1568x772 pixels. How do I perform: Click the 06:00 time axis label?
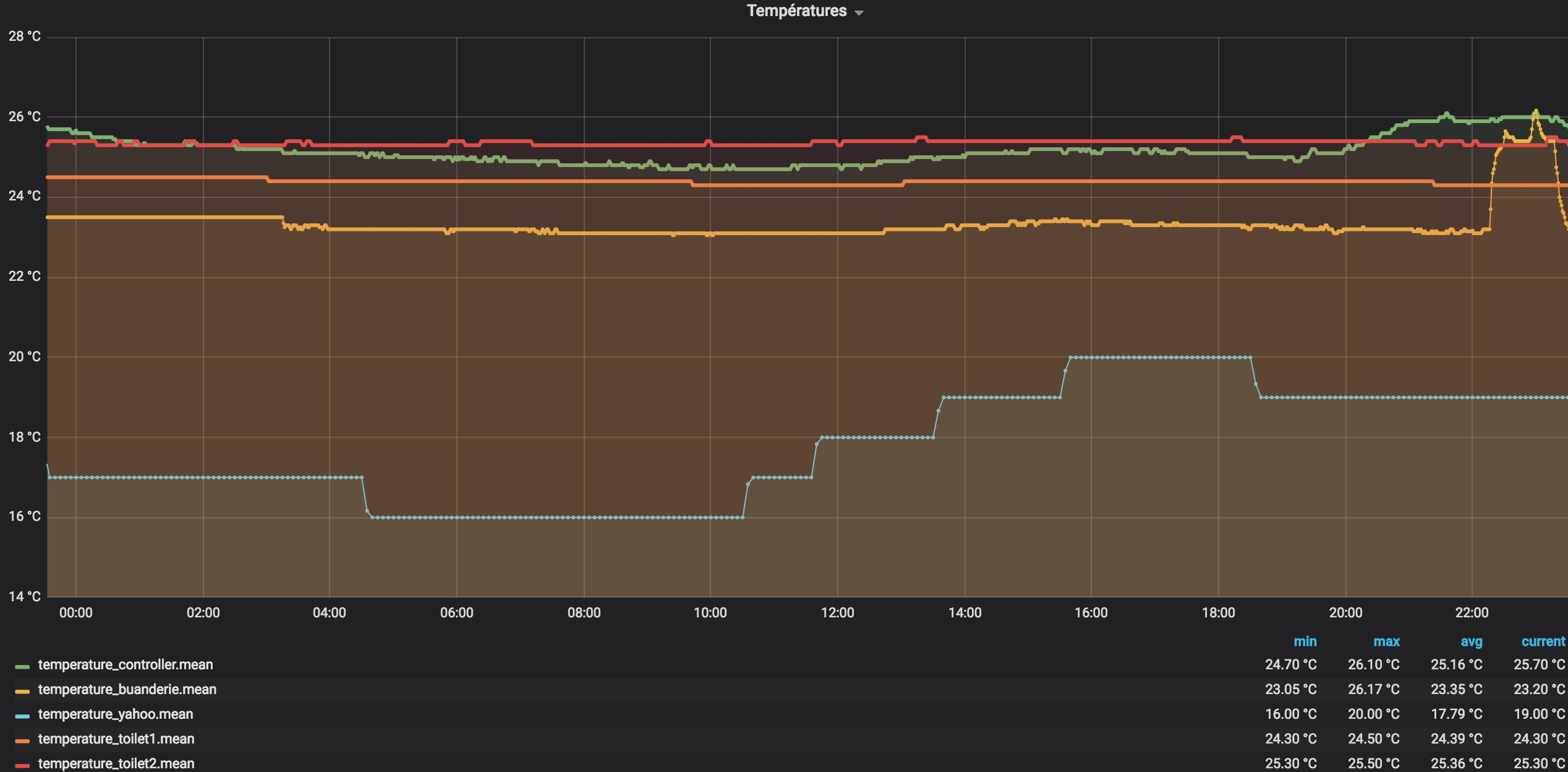[x=456, y=613]
